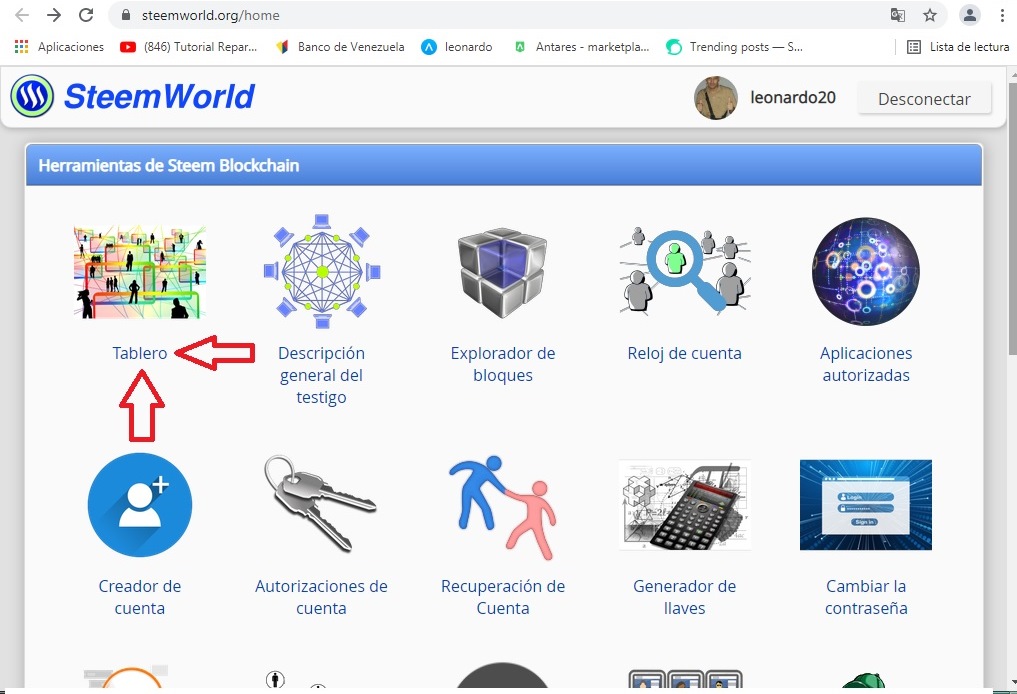Screen dimensions: 1017x694
Task: Open account watch magnifier icon
Action: 685,271
